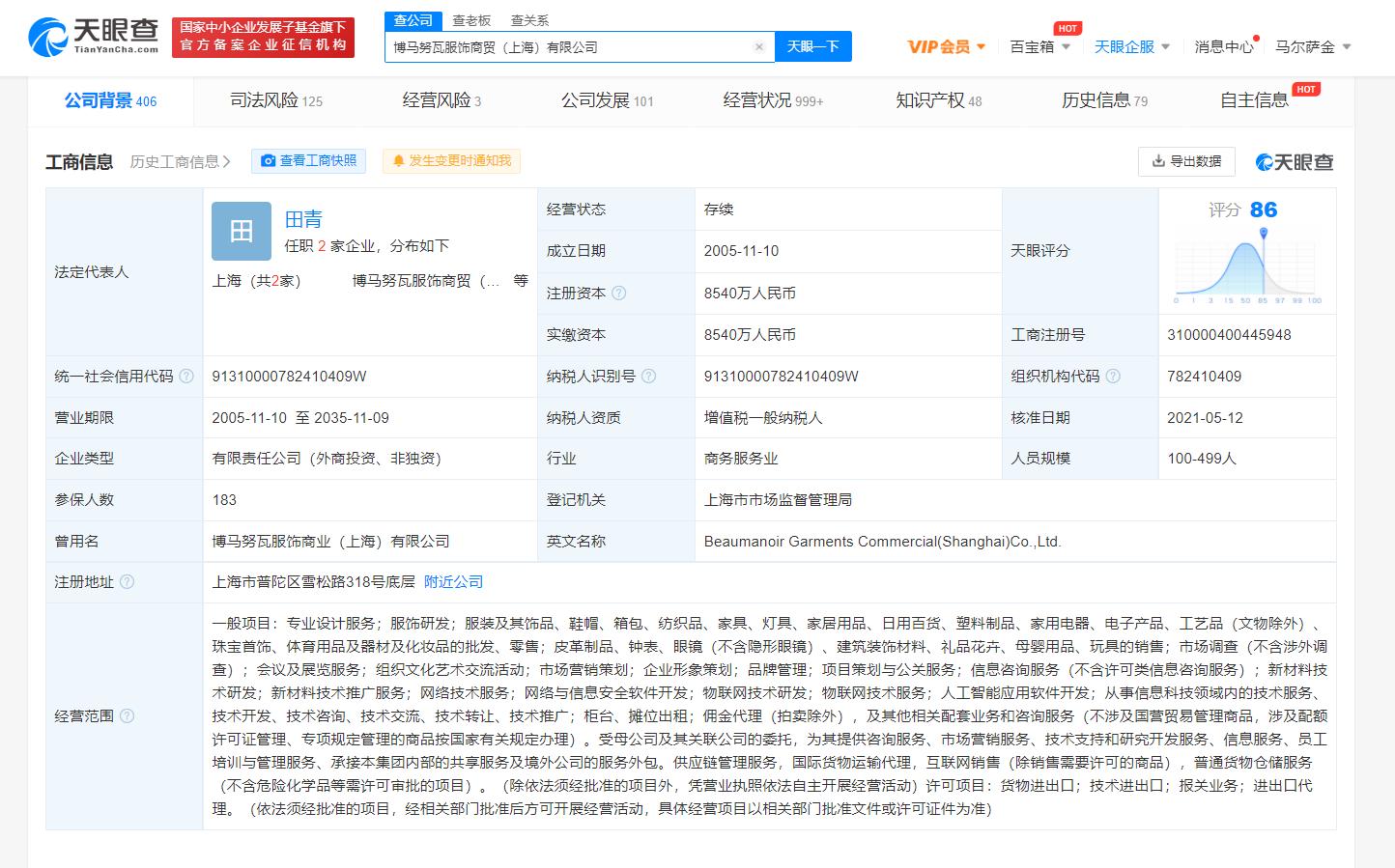Screen dimensions: 1395x868
Task: Open the 百宝箱 dropdown menu
Action: (x=1039, y=46)
